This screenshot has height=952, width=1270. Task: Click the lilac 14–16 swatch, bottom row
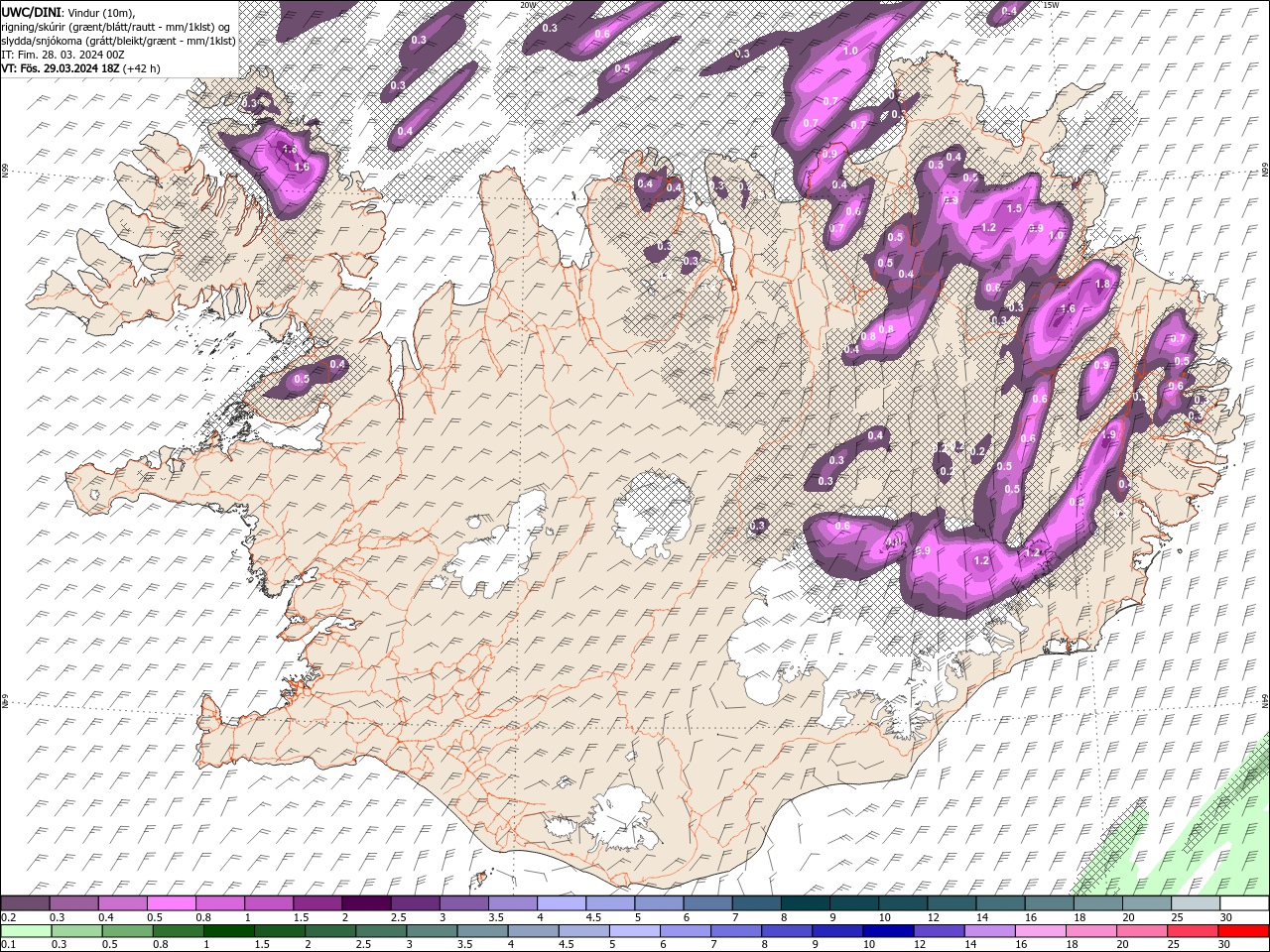989,931
